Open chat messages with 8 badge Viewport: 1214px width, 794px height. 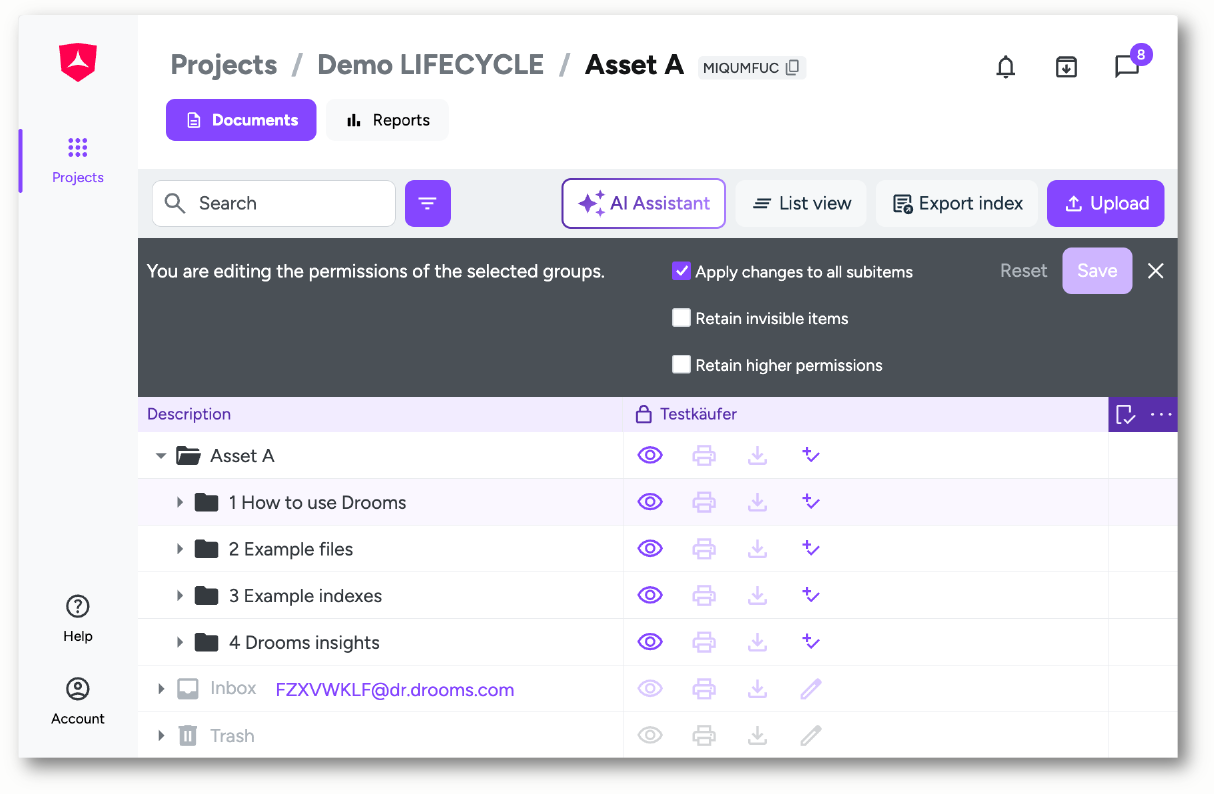1127,66
